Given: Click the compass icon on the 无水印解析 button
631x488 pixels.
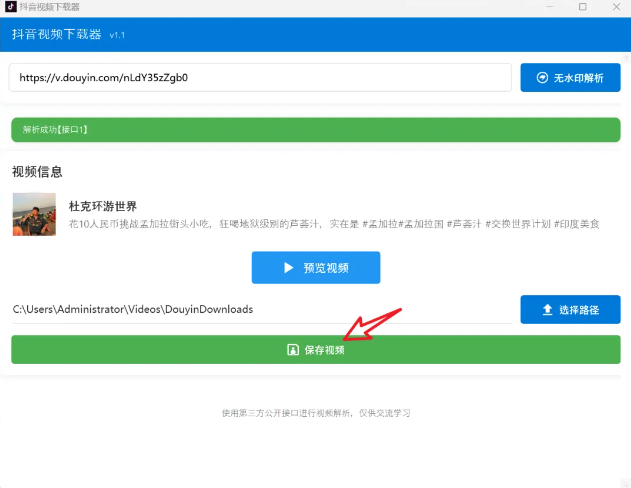Looking at the screenshot, I should pos(542,78).
